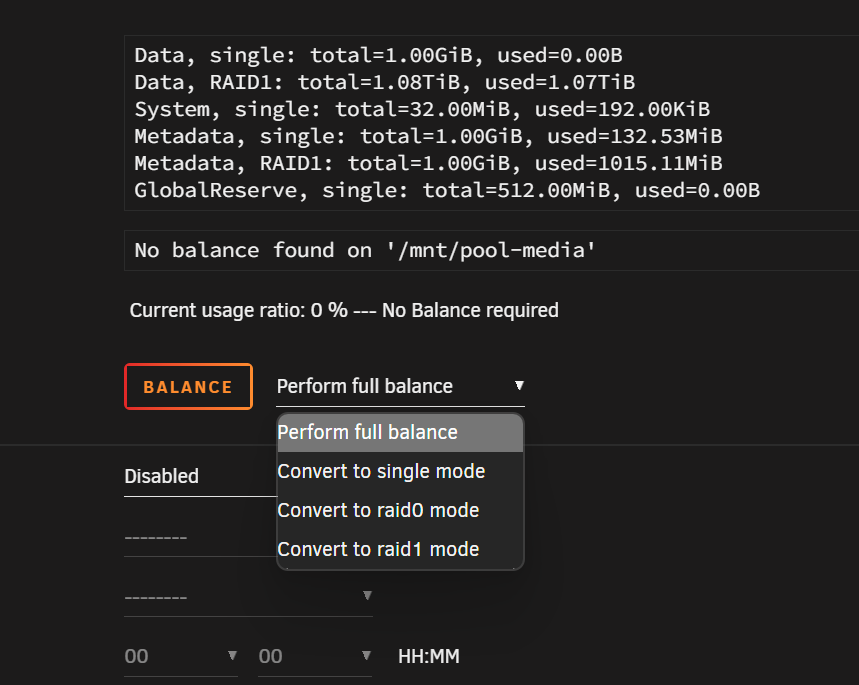Choose Convert to raid0 mode option
Screen dimensions: 859x685
point(400,510)
